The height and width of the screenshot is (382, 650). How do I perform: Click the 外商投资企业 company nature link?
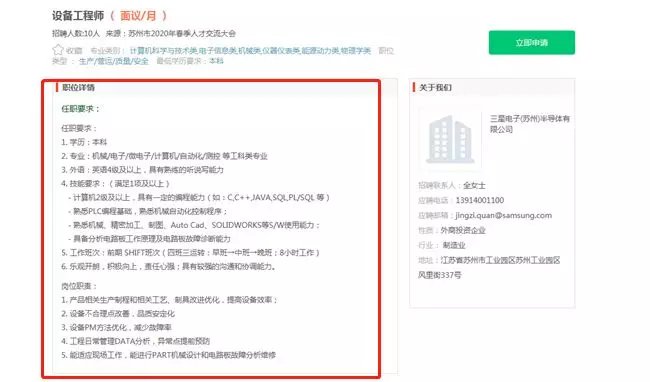[x=463, y=230]
